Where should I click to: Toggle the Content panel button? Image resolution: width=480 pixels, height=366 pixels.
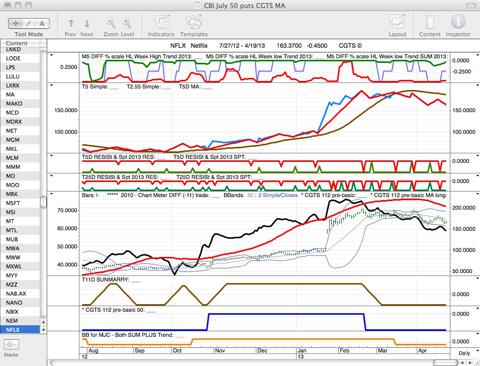pyautogui.click(x=430, y=22)
